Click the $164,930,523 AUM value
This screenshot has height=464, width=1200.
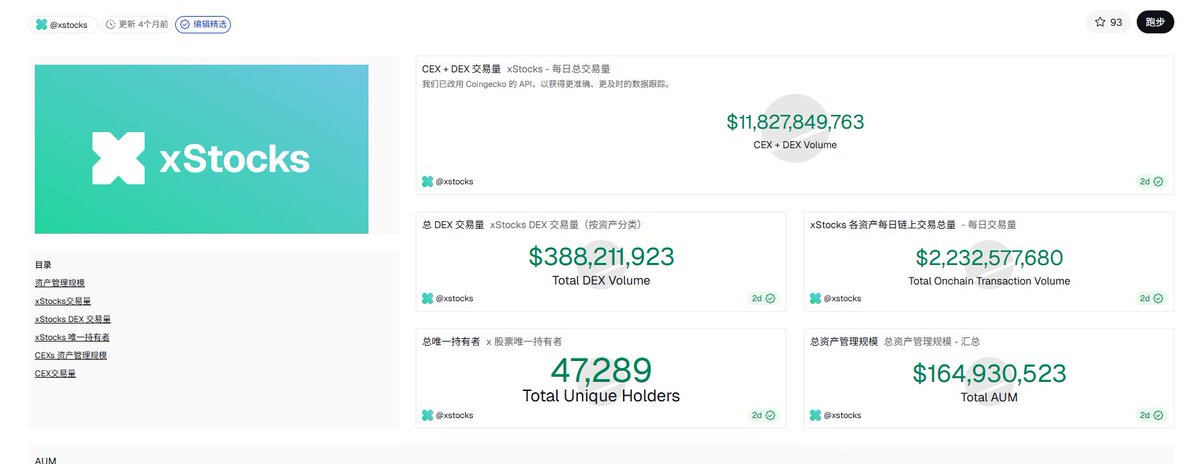click(989, 374)
